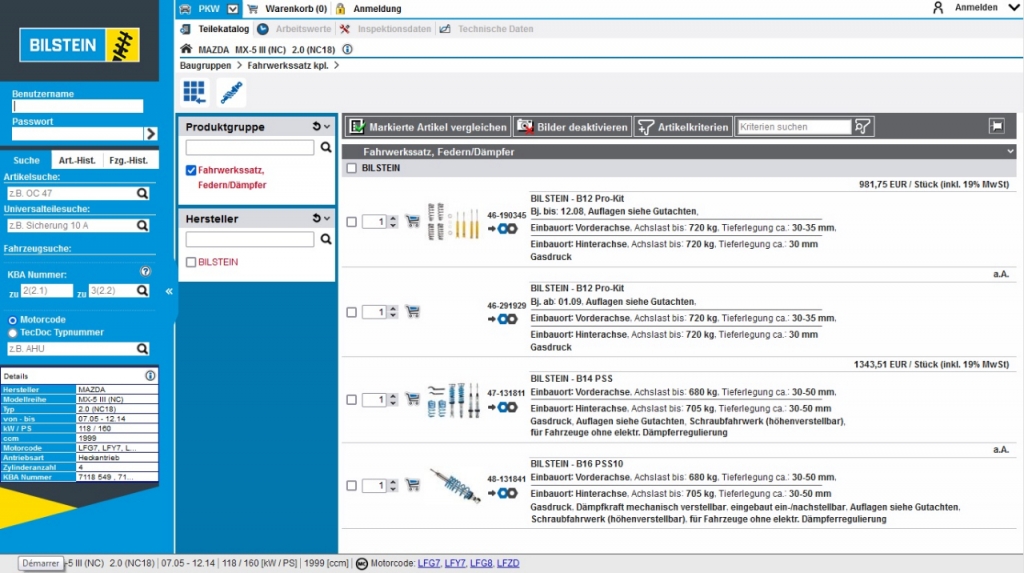Click Markierte Artikel vergleichen button

click(x=428, y=127)
